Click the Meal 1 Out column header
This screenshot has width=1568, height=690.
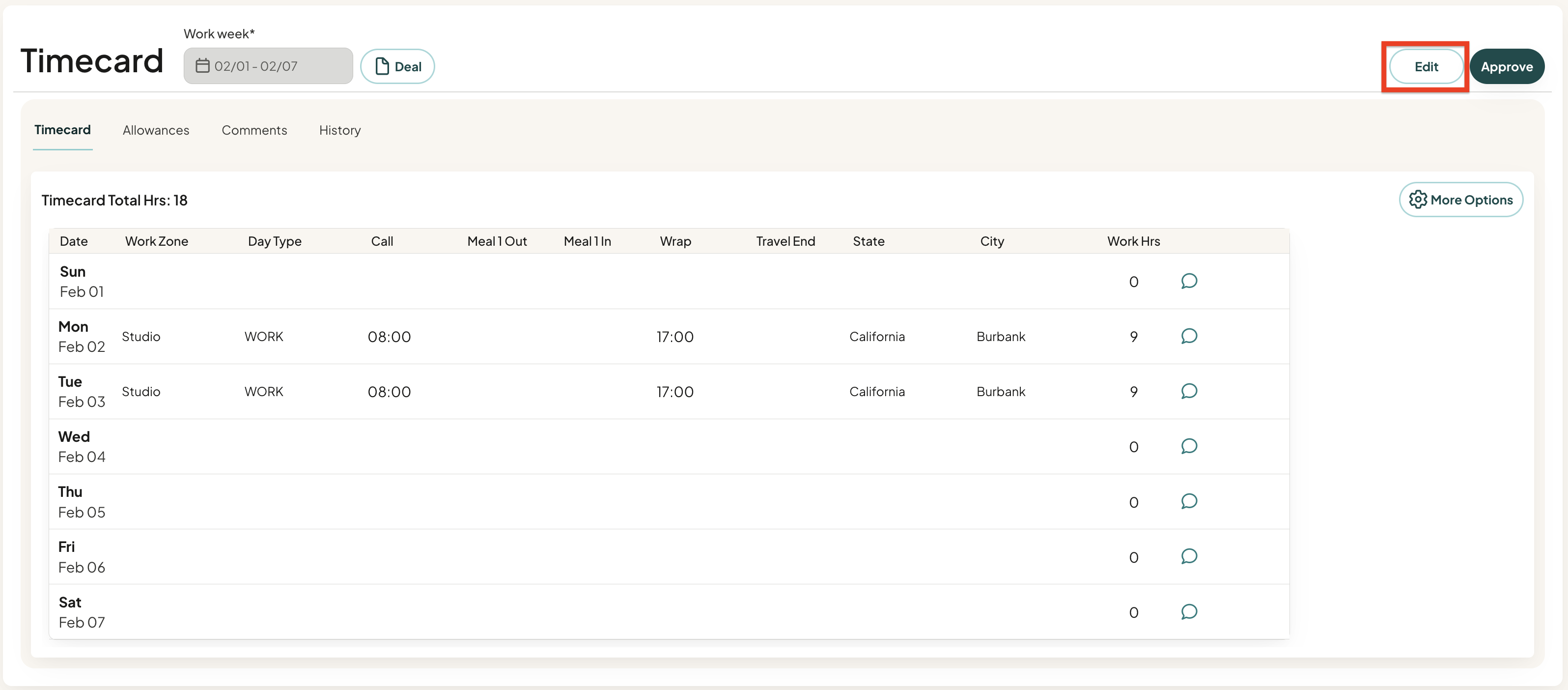coord(497,241)
